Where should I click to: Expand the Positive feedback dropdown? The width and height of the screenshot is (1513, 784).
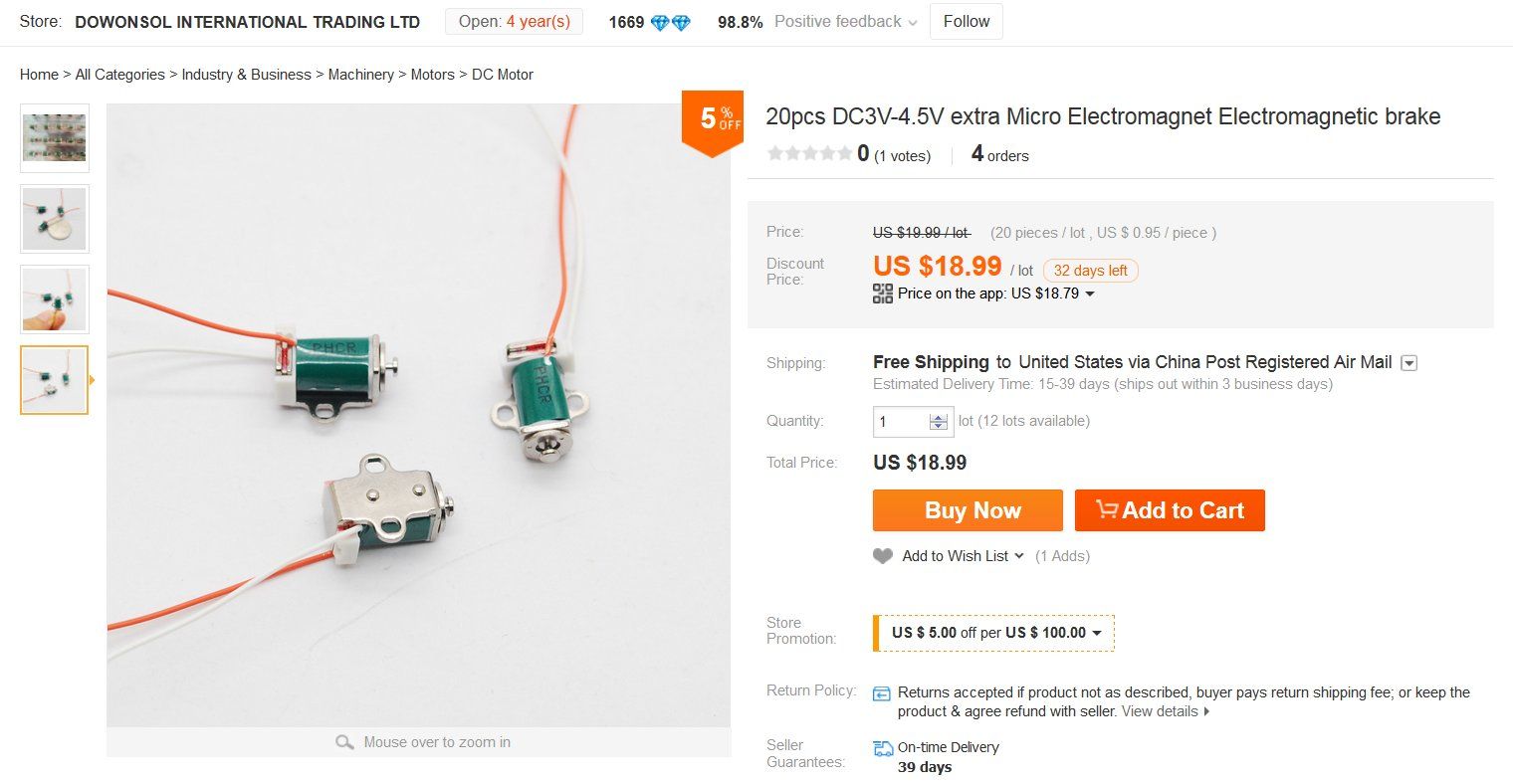(913, 23)
